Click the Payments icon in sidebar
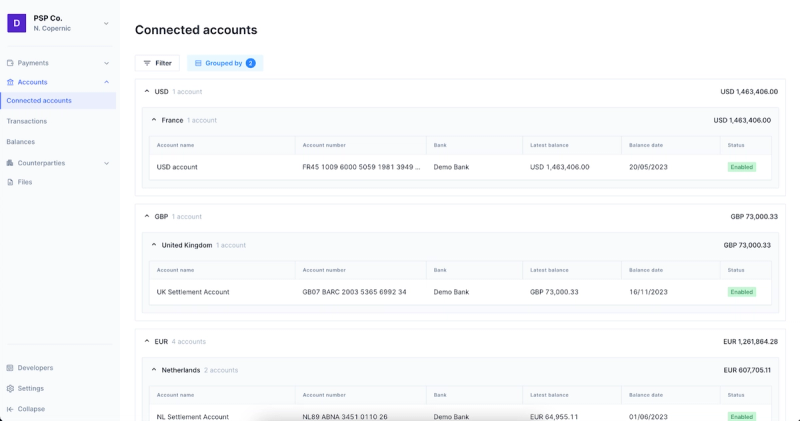This screenshot has height=421, width=800. [10, 63]
